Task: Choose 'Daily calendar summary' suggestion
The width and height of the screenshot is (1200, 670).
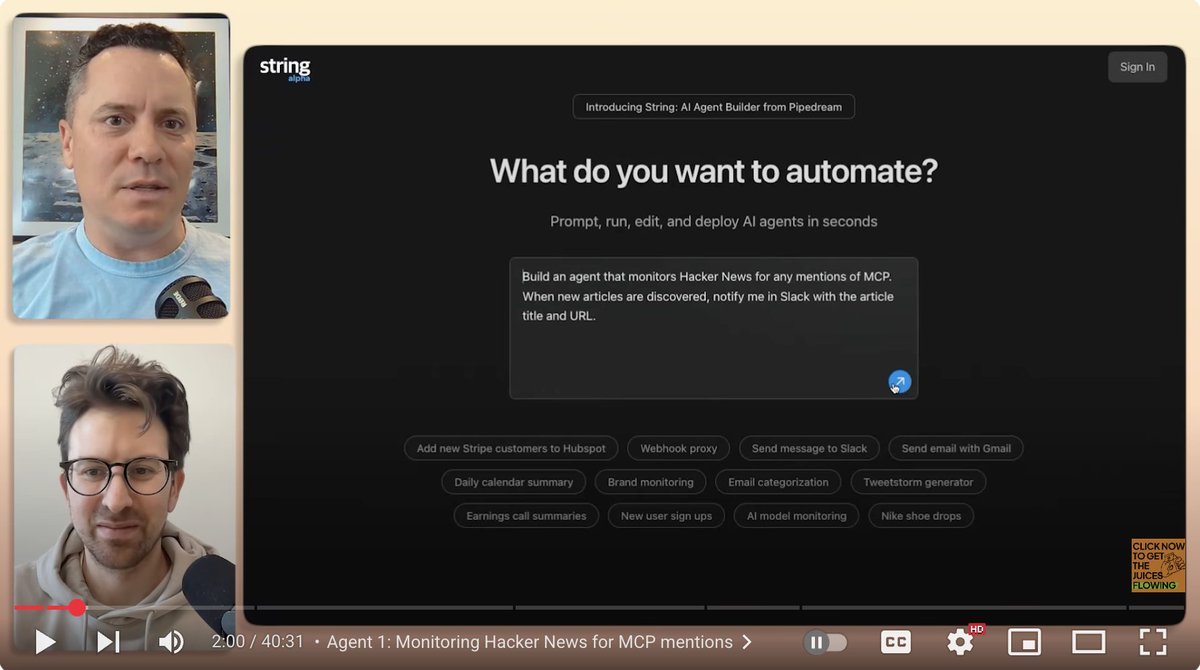Action: [x=513, y=482]
